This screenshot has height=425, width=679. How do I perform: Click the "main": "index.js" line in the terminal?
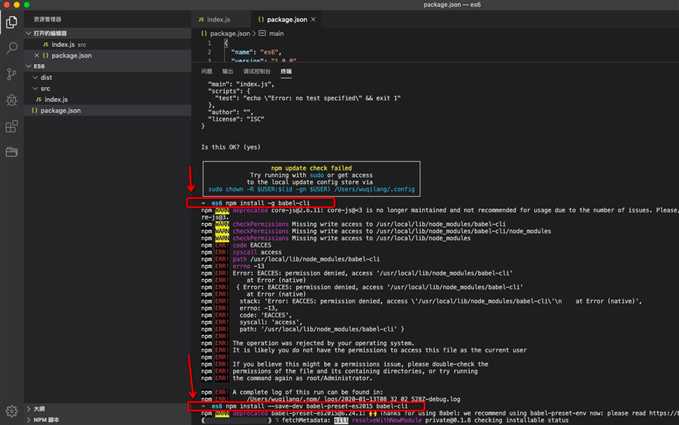click(x=241, y=84)
